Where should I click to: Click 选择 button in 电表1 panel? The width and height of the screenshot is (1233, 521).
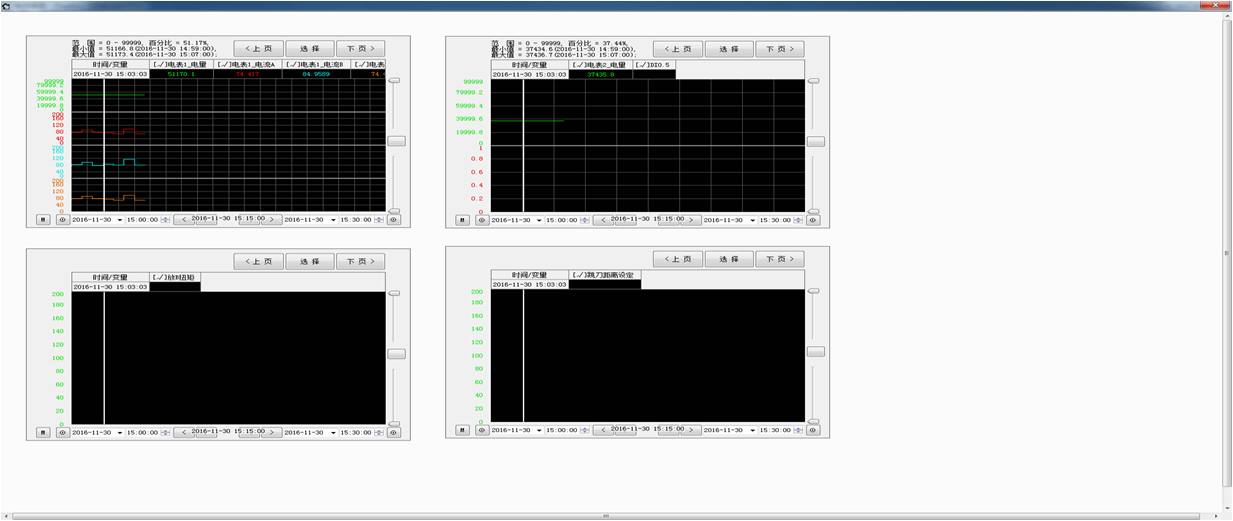click(x=310, y=48)
